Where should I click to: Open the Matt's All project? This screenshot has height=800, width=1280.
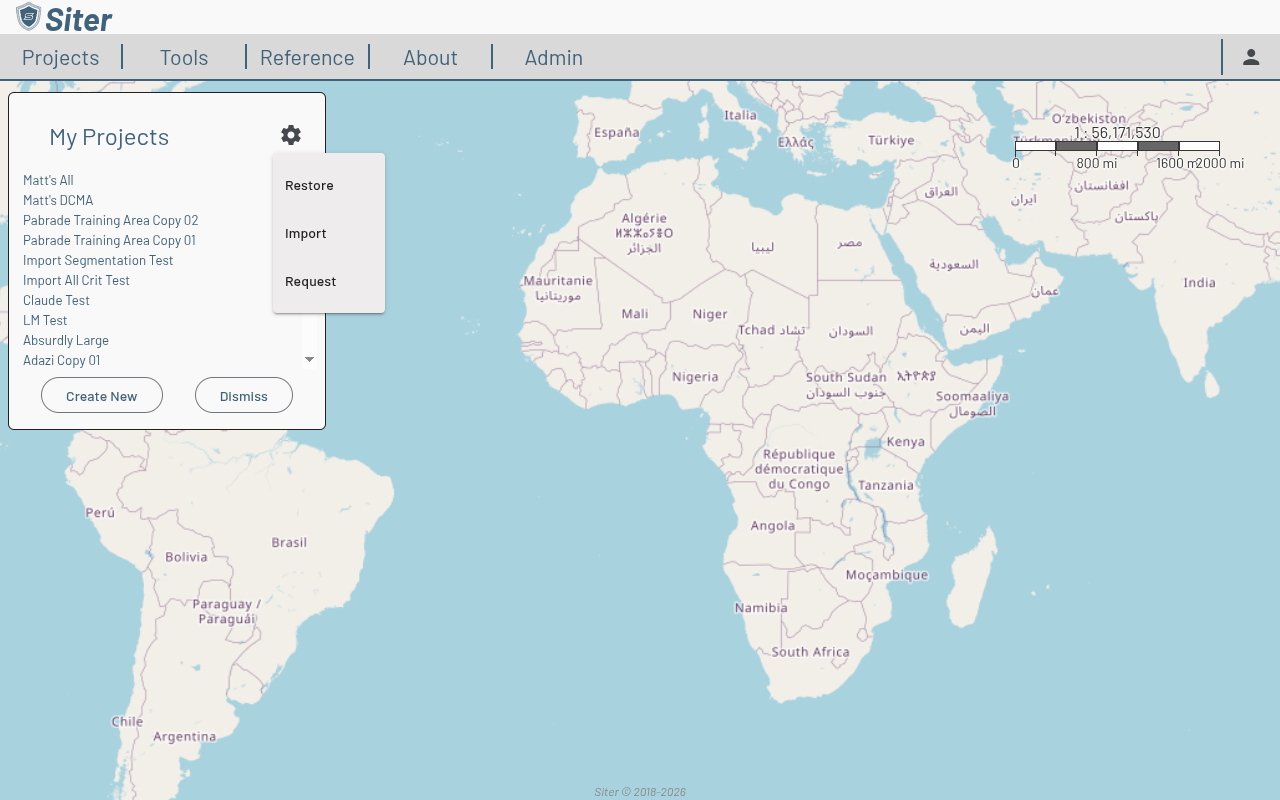(48, 180)
